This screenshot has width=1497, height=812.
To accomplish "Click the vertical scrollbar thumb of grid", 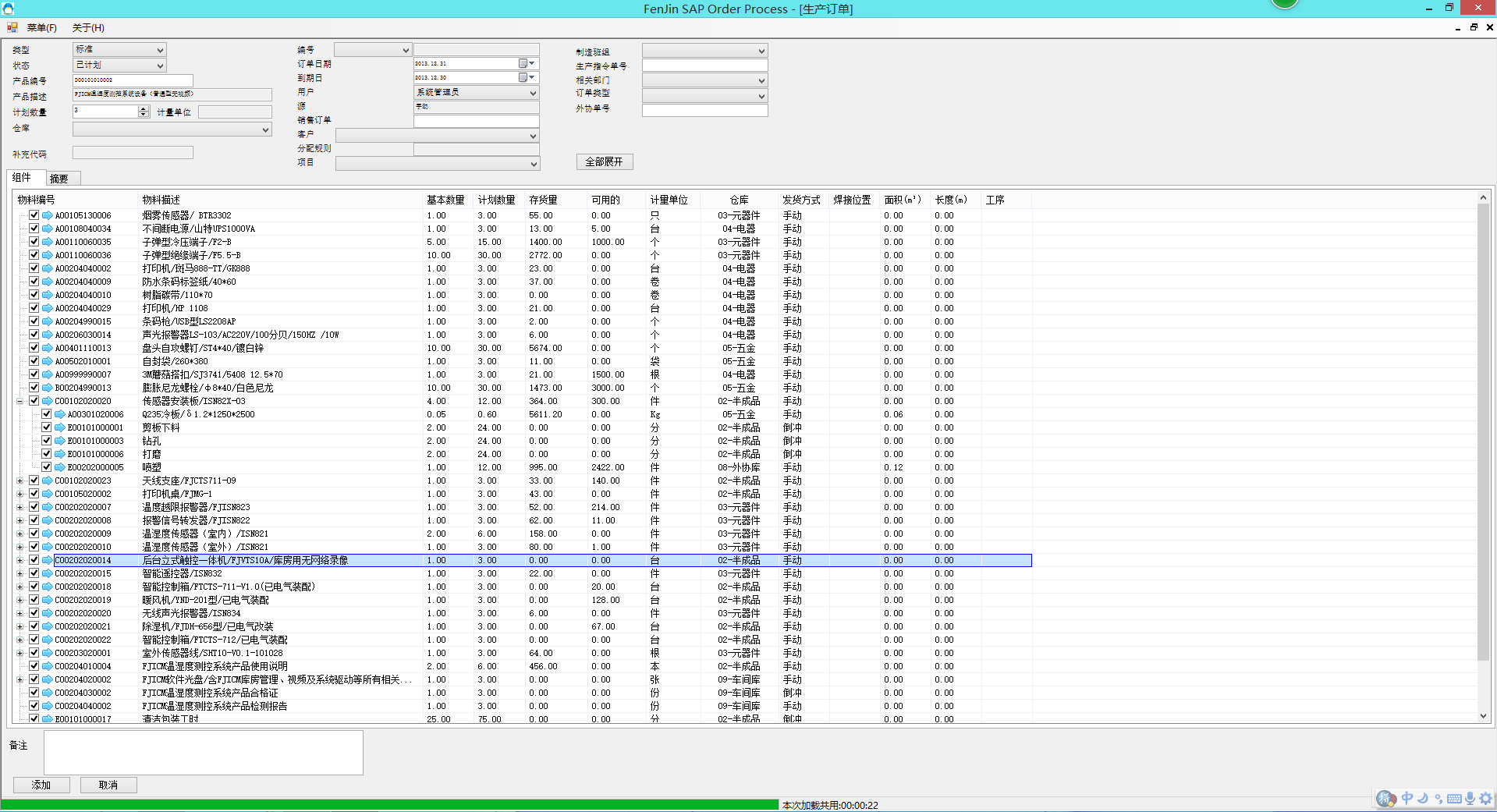I will click(x=1483, y=433).
